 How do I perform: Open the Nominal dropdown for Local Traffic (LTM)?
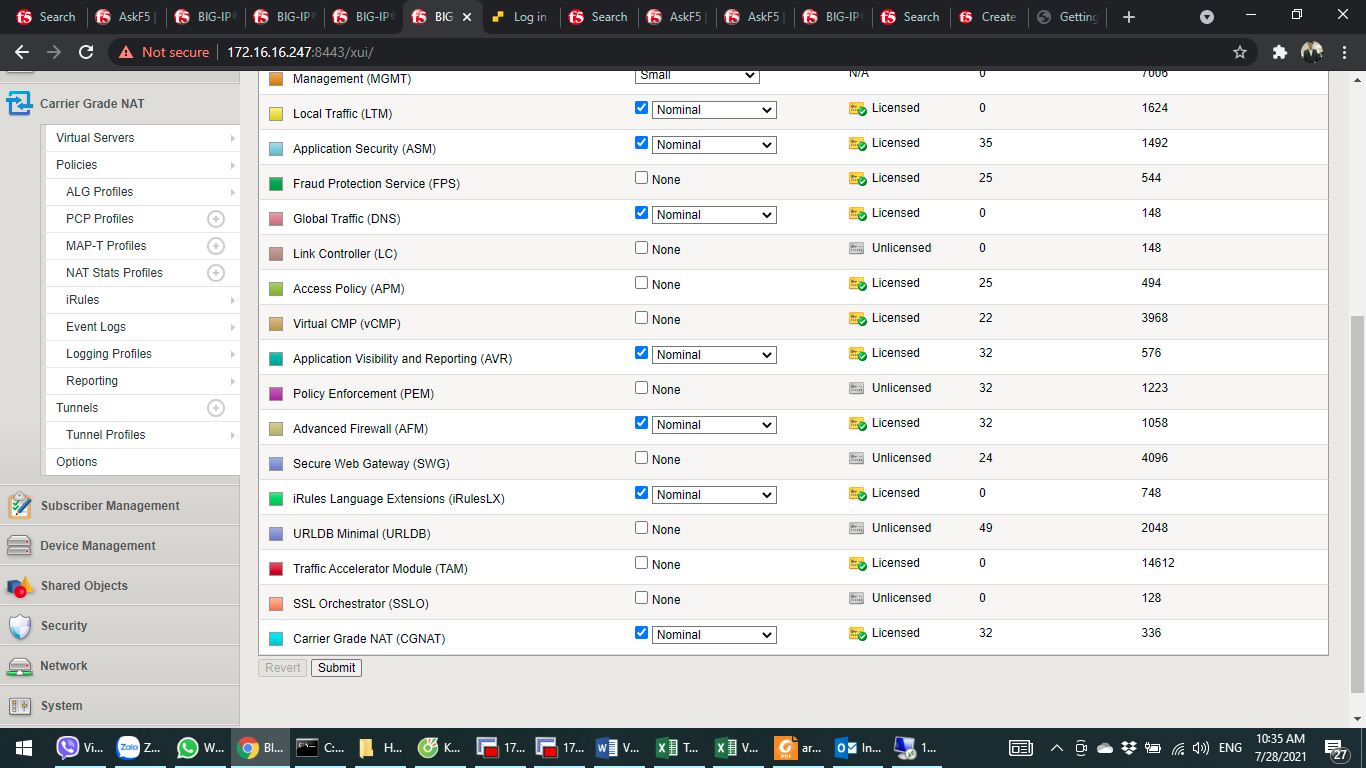(x=714, y=110)
